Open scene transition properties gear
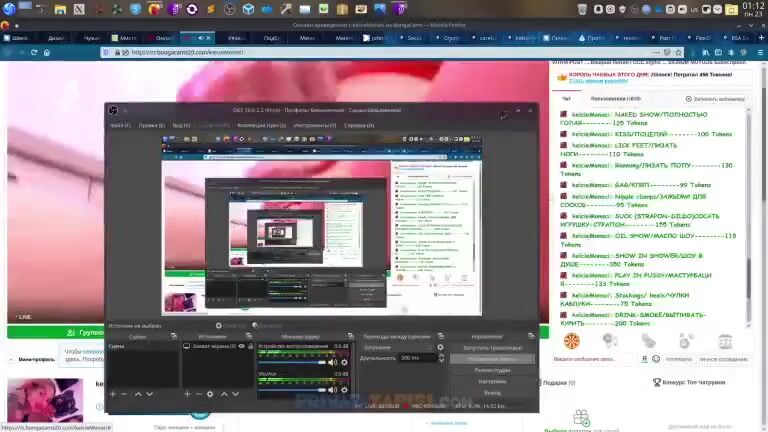768x432 pixels. point(441,347)
